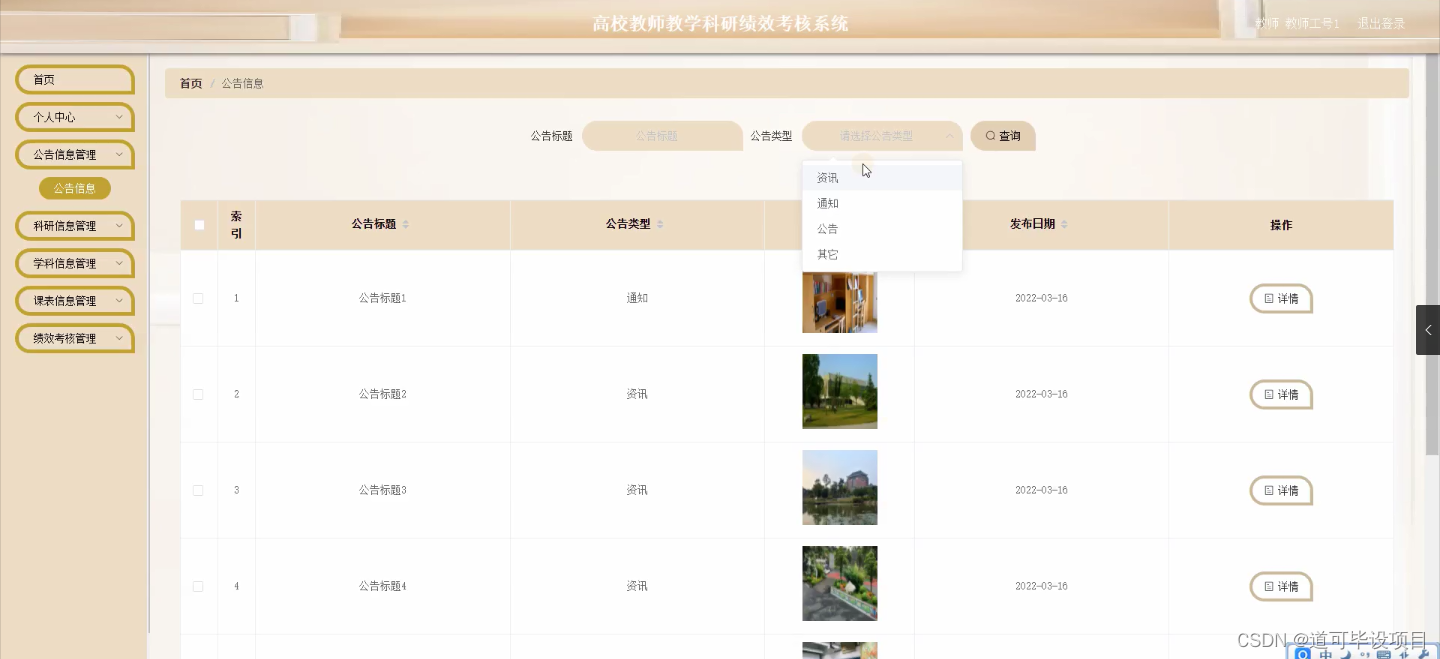Click the 2022-03-16 date of 公告标题2

[1041, 395]
